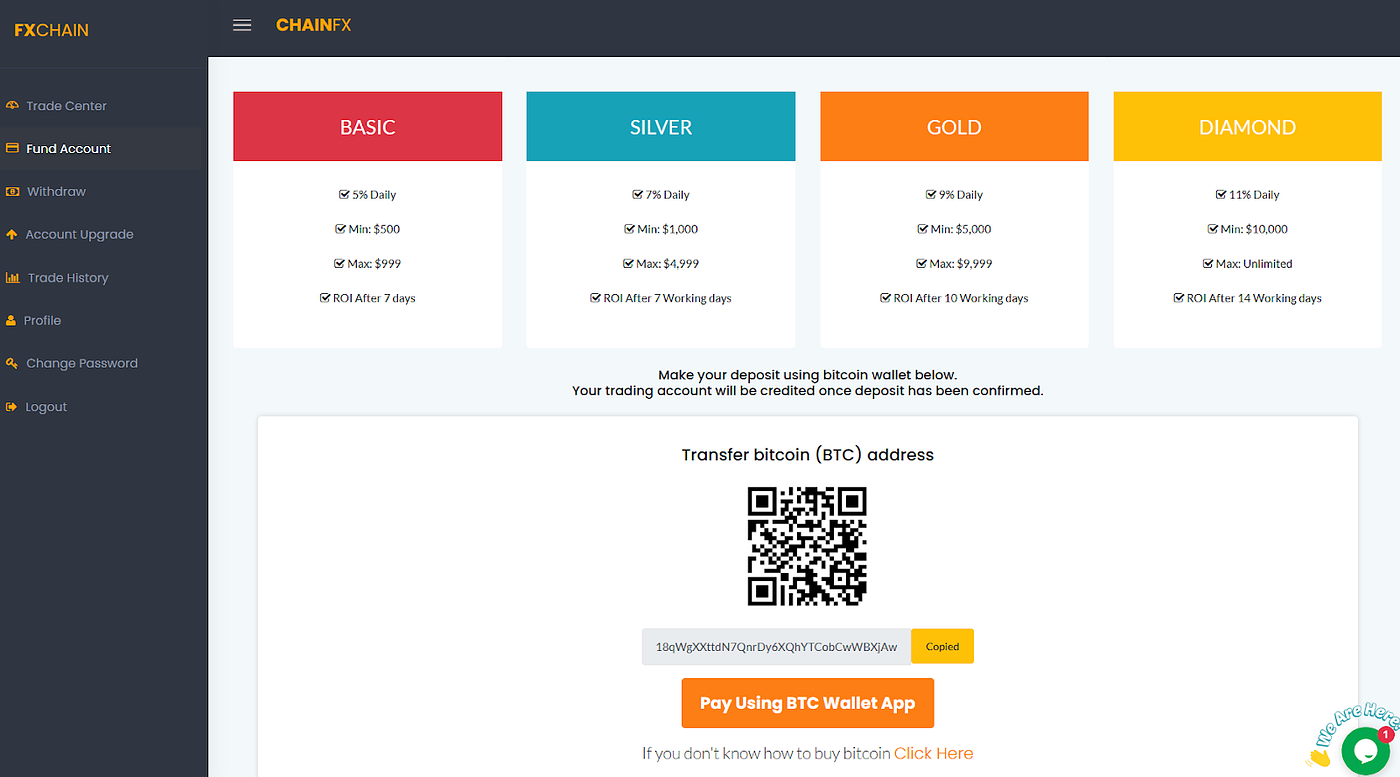Open Change Password page
Viewport: 1400px width, 777px height.
pyautogui.click(x=82, y=363)
